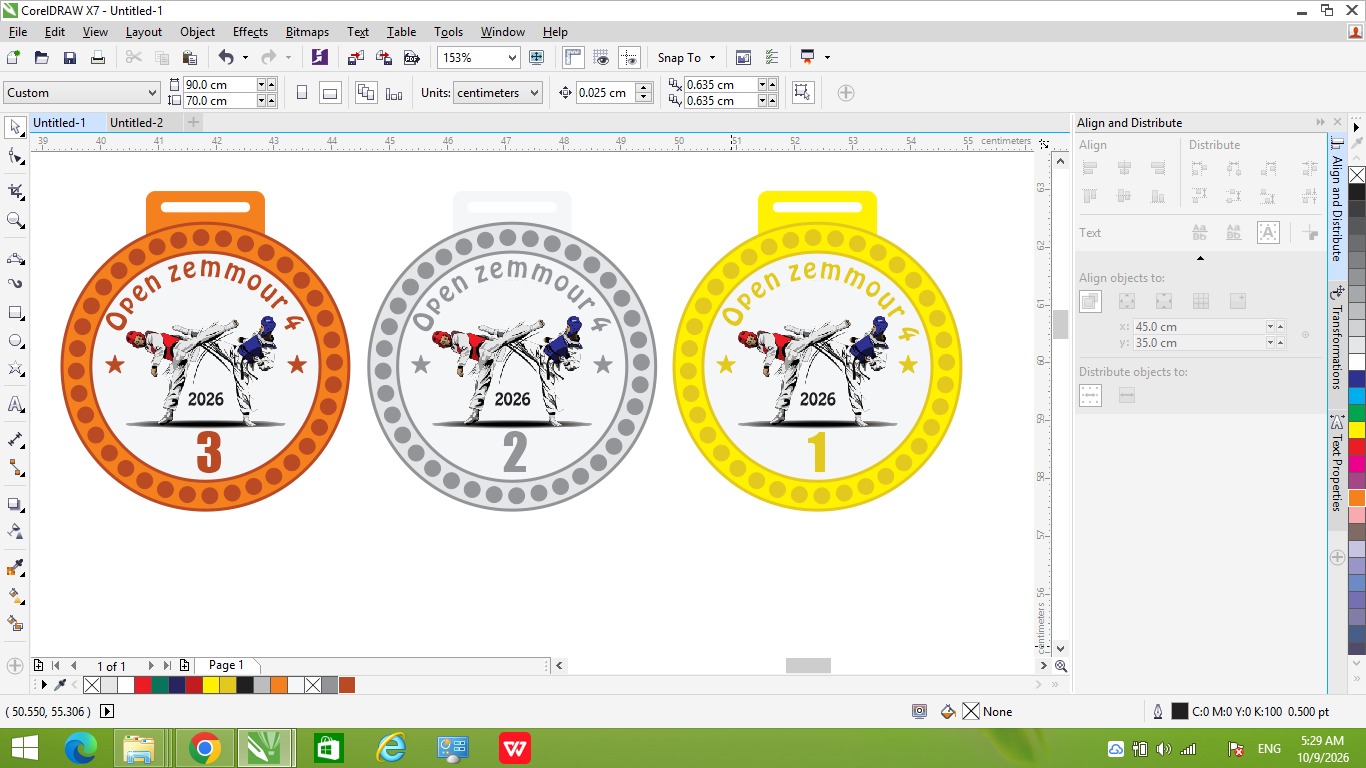This screenshot has height=768, width=1366.
Task: Click the orange swatch in the document palette
Action: (278, 685)
